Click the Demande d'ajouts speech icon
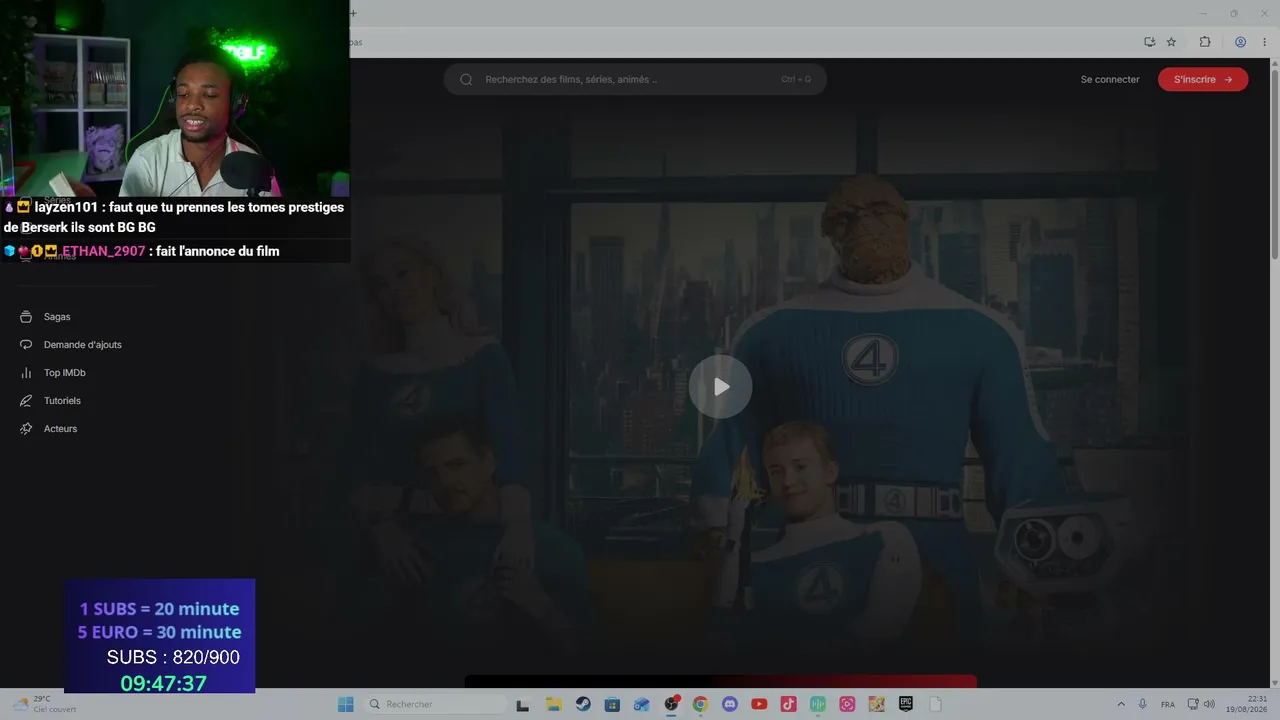Screen dimensions: 1280x720 click(x=26, y=345)
